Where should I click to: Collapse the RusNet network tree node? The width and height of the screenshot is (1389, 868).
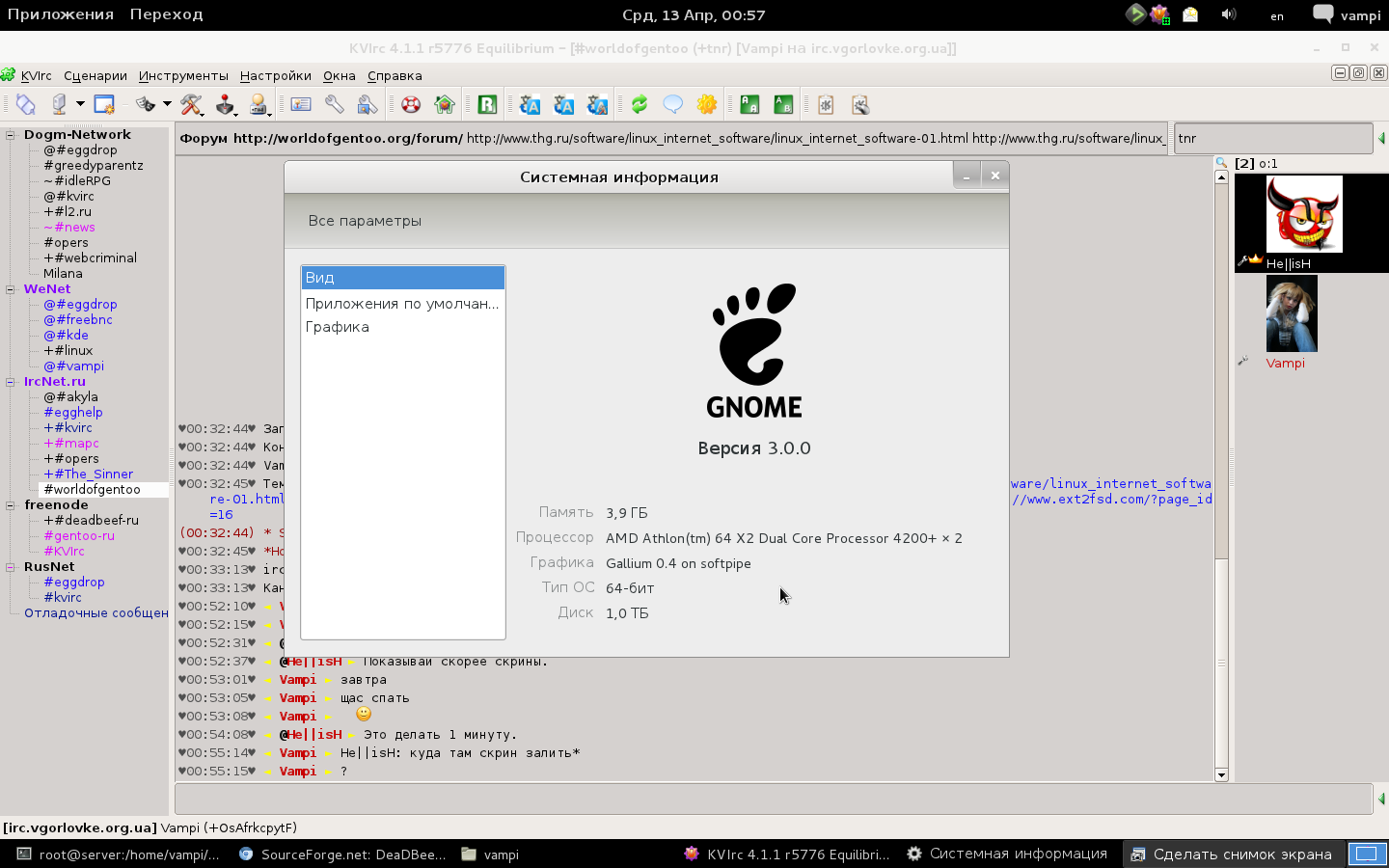point(11,567)
